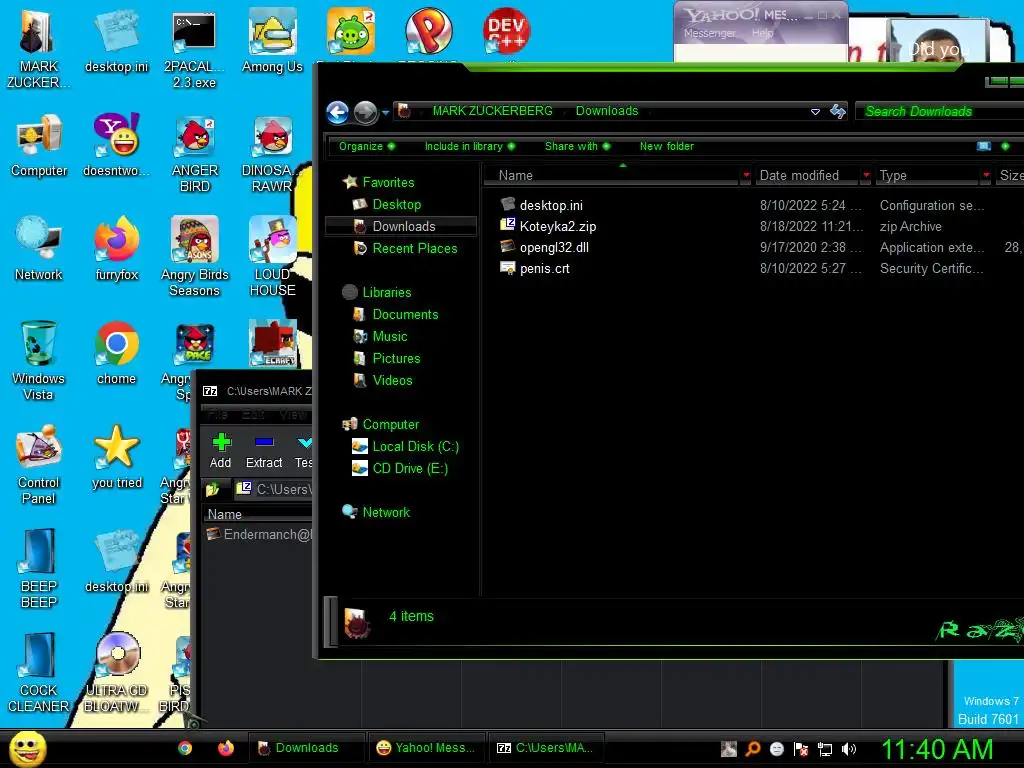Open Local Disk (C:) in the navigation pane

click(415, 447)
